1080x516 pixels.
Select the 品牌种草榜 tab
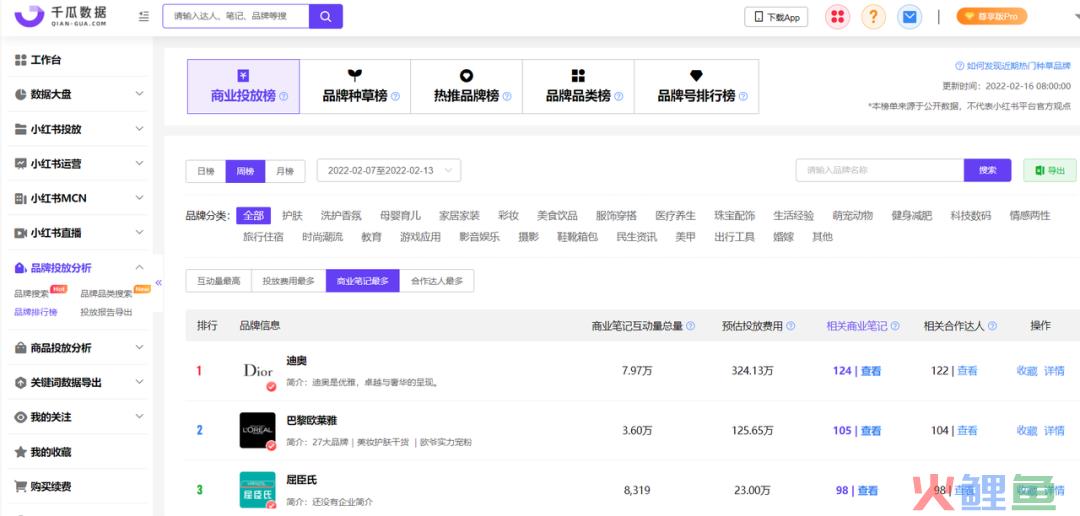tap(355, 86)
